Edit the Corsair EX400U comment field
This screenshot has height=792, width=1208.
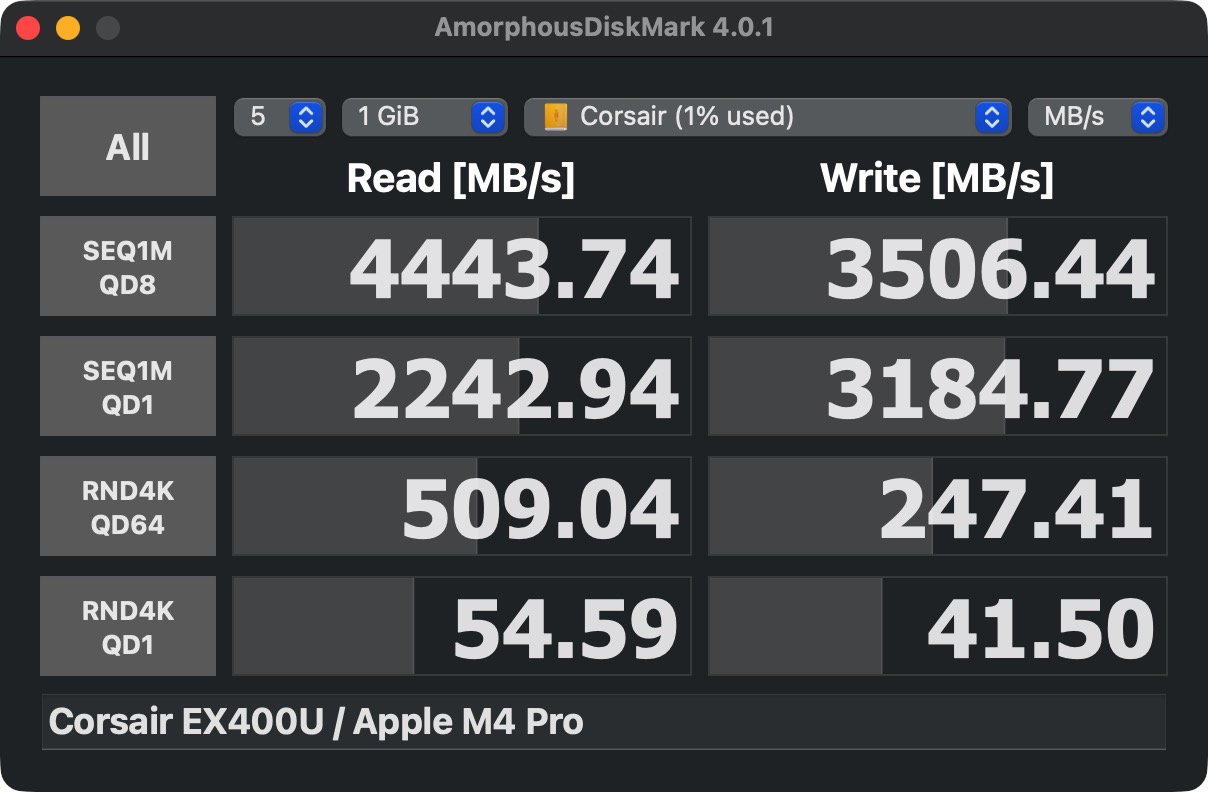(603, 722)
